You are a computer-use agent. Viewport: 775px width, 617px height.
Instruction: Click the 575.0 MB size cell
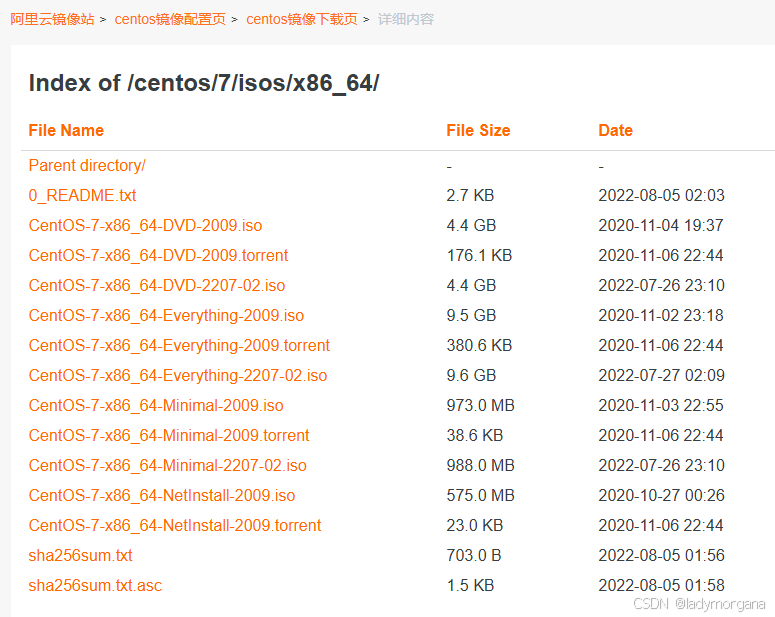click(x=481, y=495)
